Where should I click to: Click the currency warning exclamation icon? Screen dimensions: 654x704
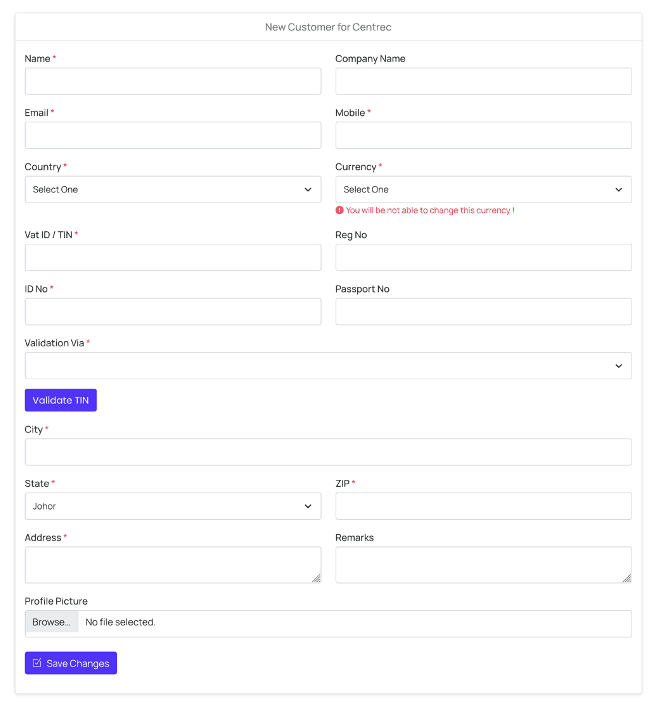tap(340, 211)
